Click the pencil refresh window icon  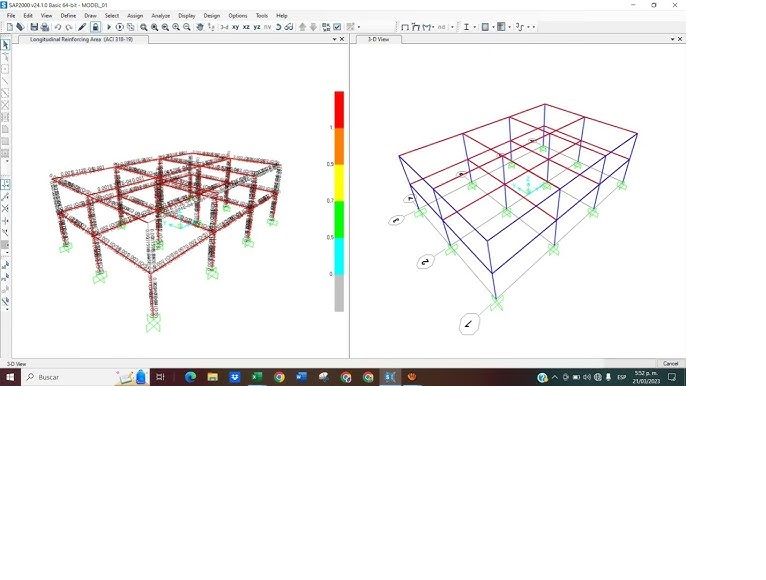(x=82, y=27)
